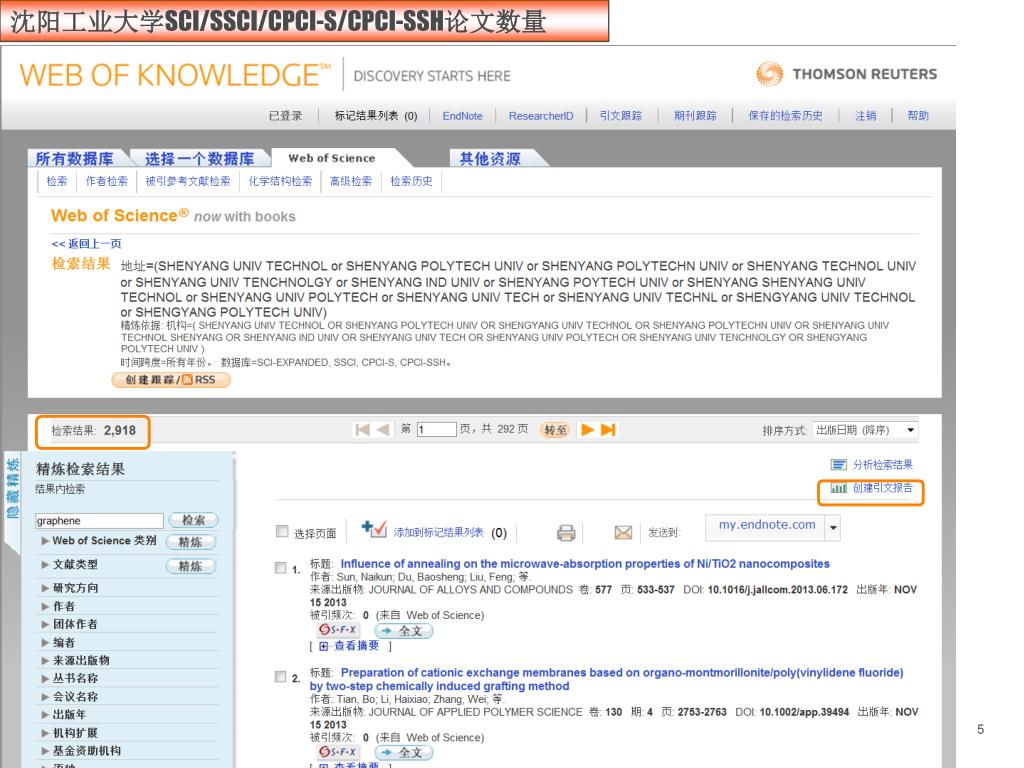The height and width of the screenshot is (768, 1024).
Task: Collapse the refine panel side tab
Action: 12,488
